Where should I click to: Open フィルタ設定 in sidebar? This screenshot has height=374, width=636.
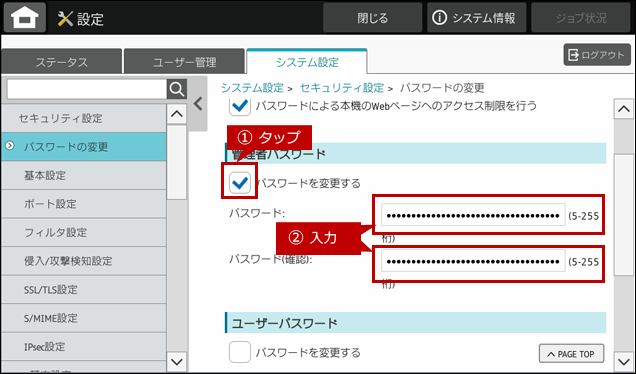pyautogui.click(x=84, y=232)
